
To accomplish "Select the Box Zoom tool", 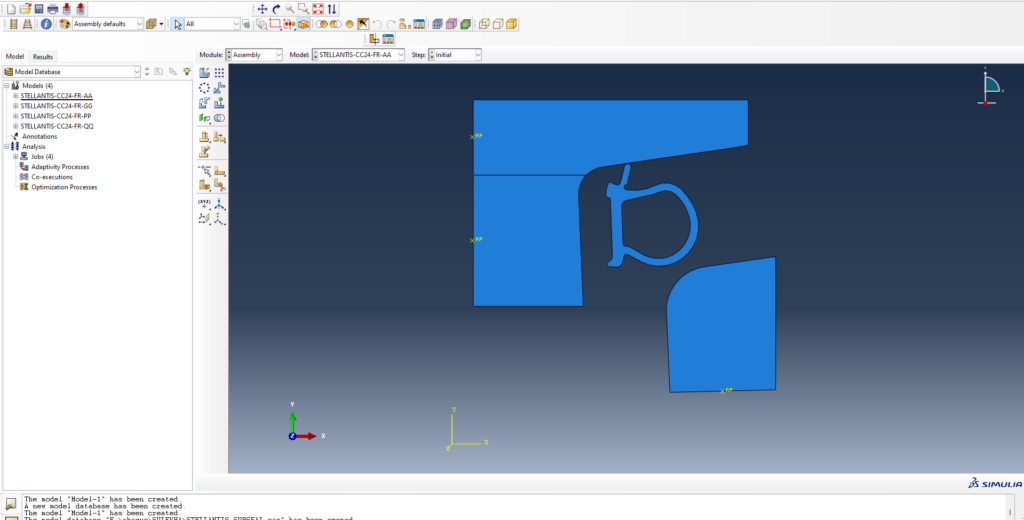I will [304, 8].
